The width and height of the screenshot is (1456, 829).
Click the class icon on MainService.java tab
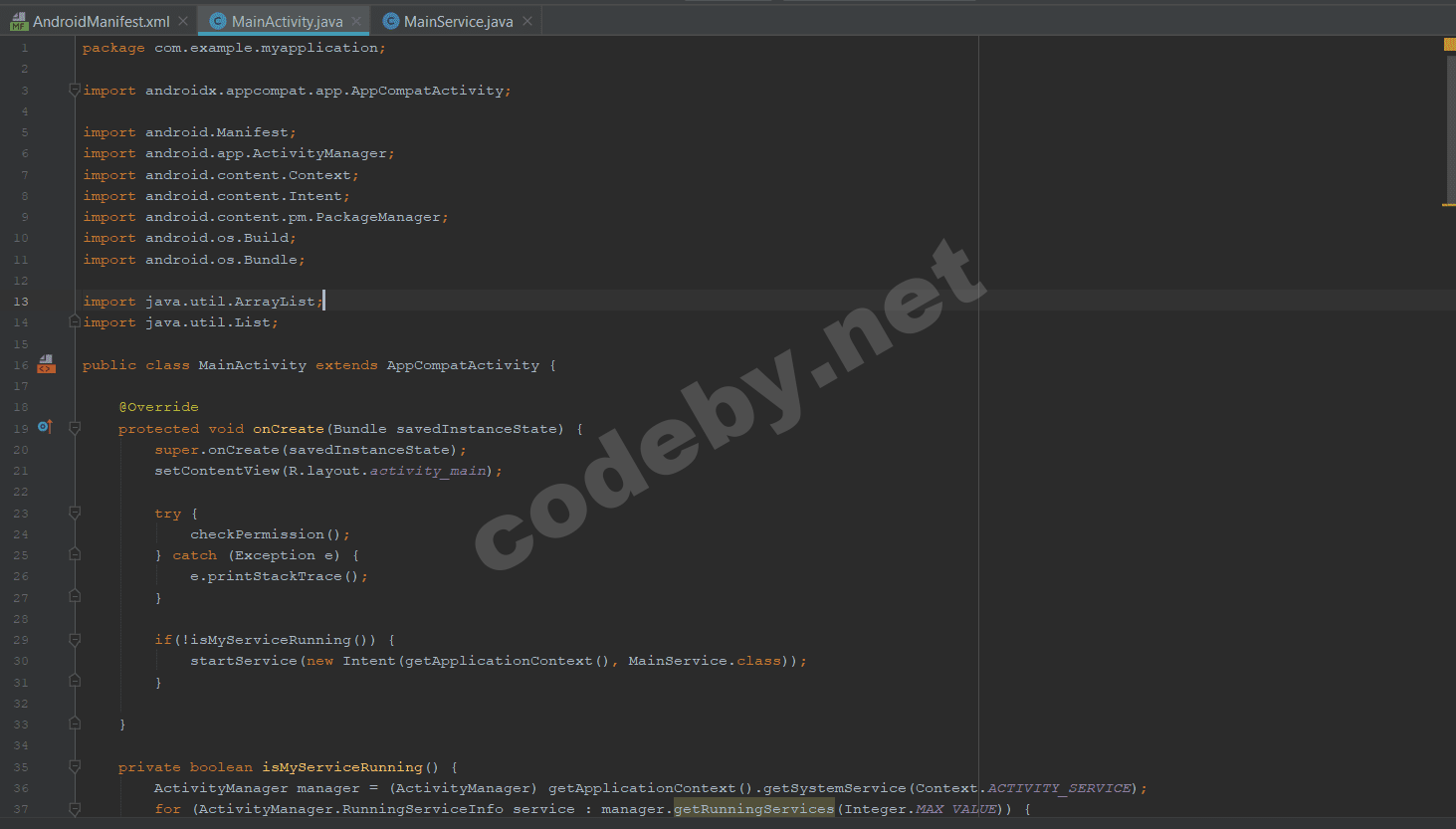tap(391, 21)
